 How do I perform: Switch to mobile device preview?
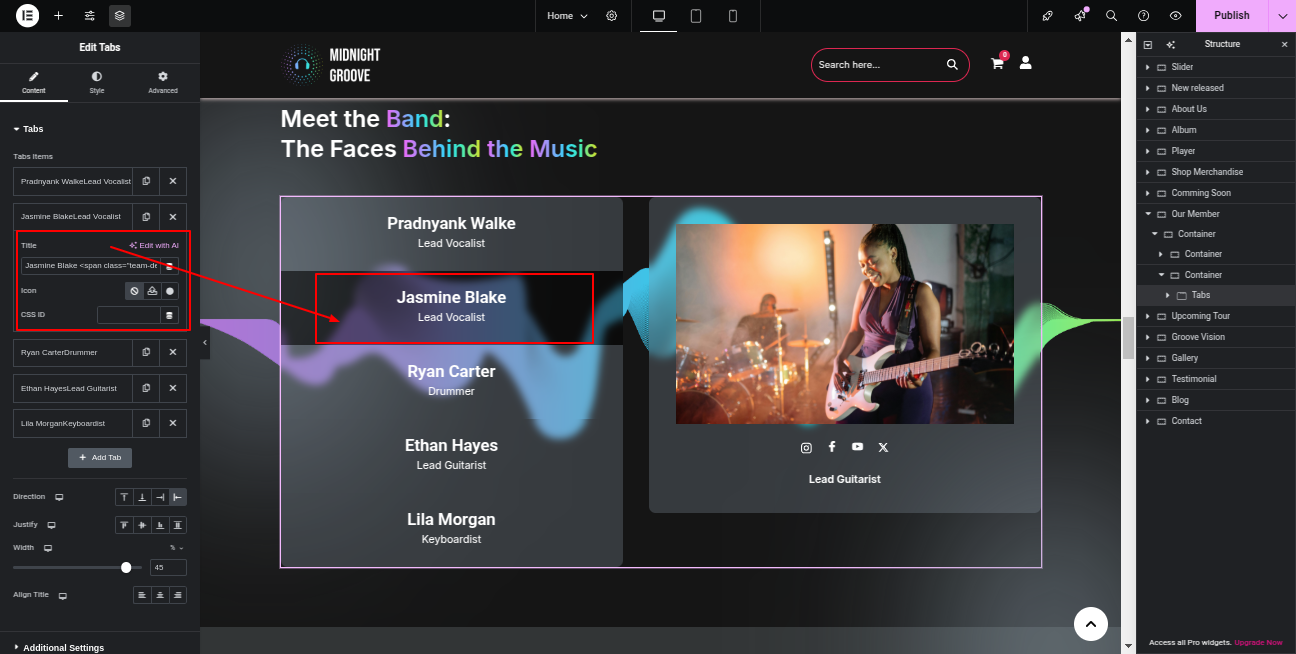733,16
